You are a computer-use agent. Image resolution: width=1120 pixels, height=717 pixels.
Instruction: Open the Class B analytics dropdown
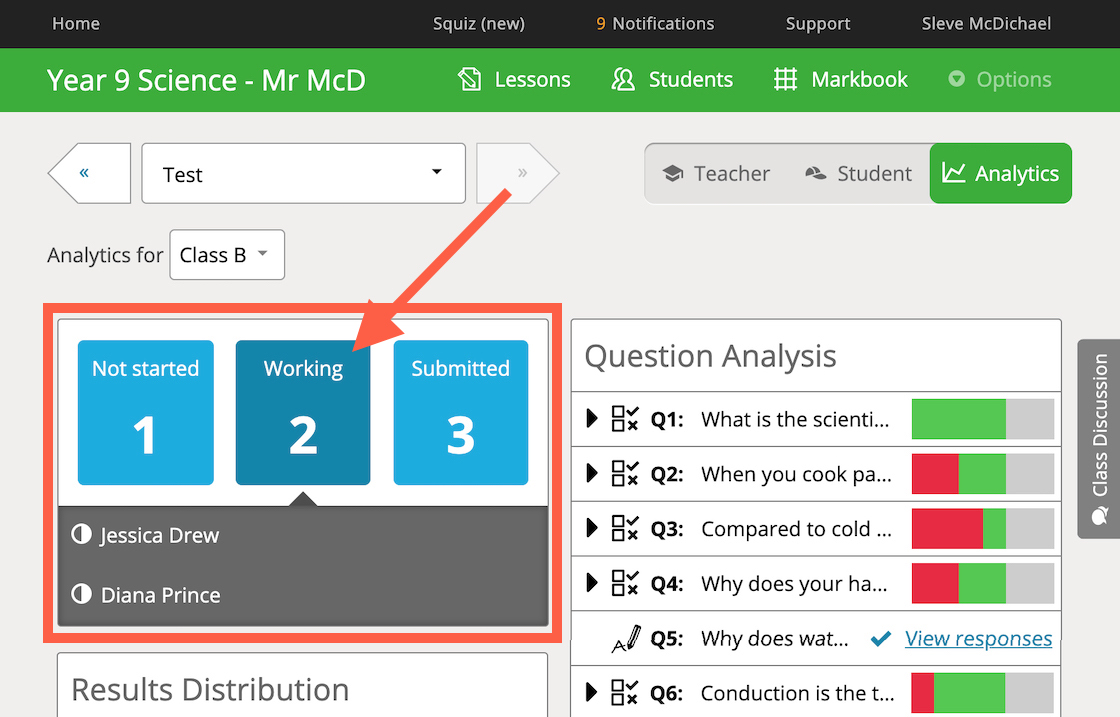click(227, 255)
